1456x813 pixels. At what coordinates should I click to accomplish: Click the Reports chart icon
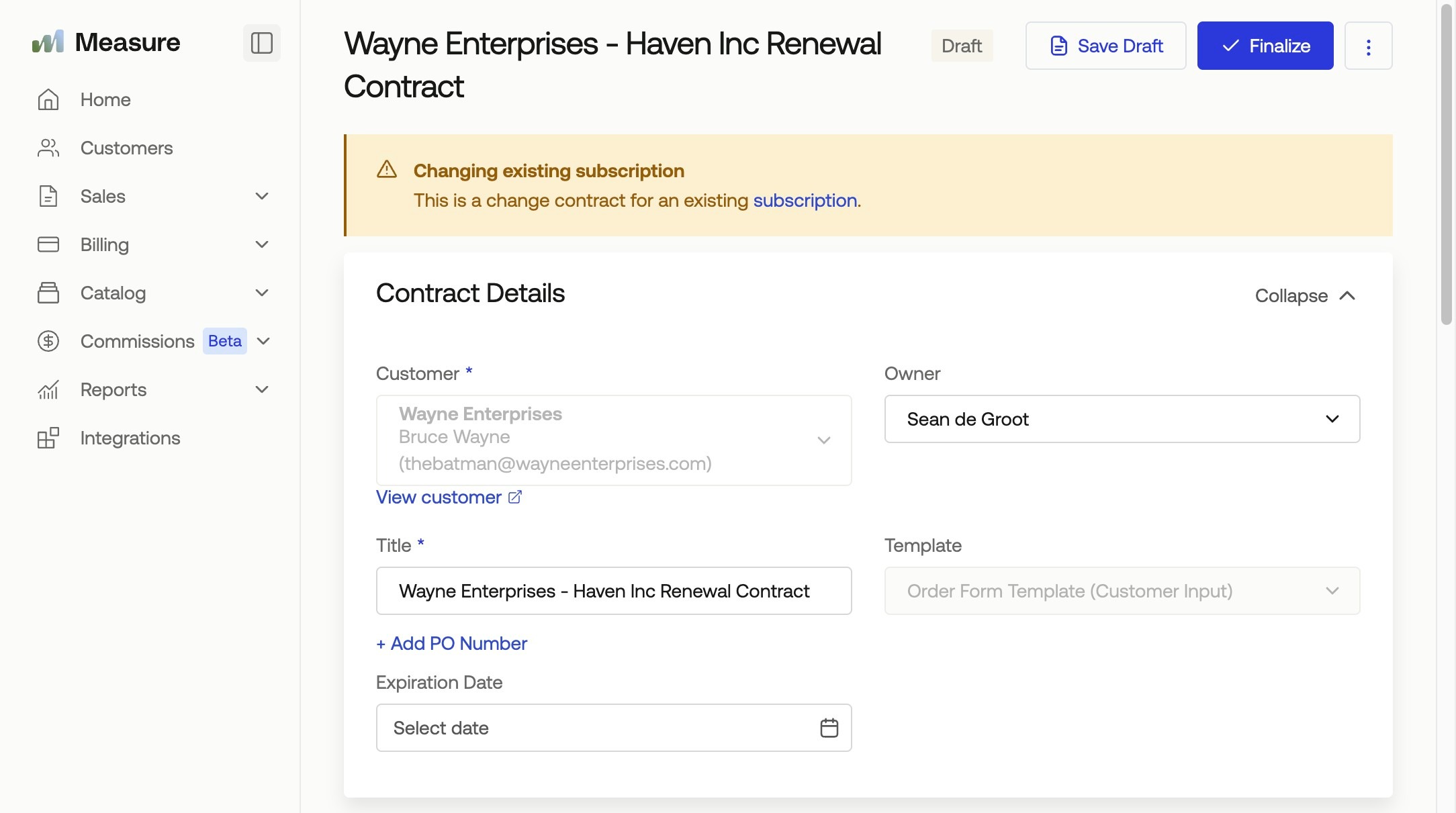pyautogui.click(x=48, y=389)
